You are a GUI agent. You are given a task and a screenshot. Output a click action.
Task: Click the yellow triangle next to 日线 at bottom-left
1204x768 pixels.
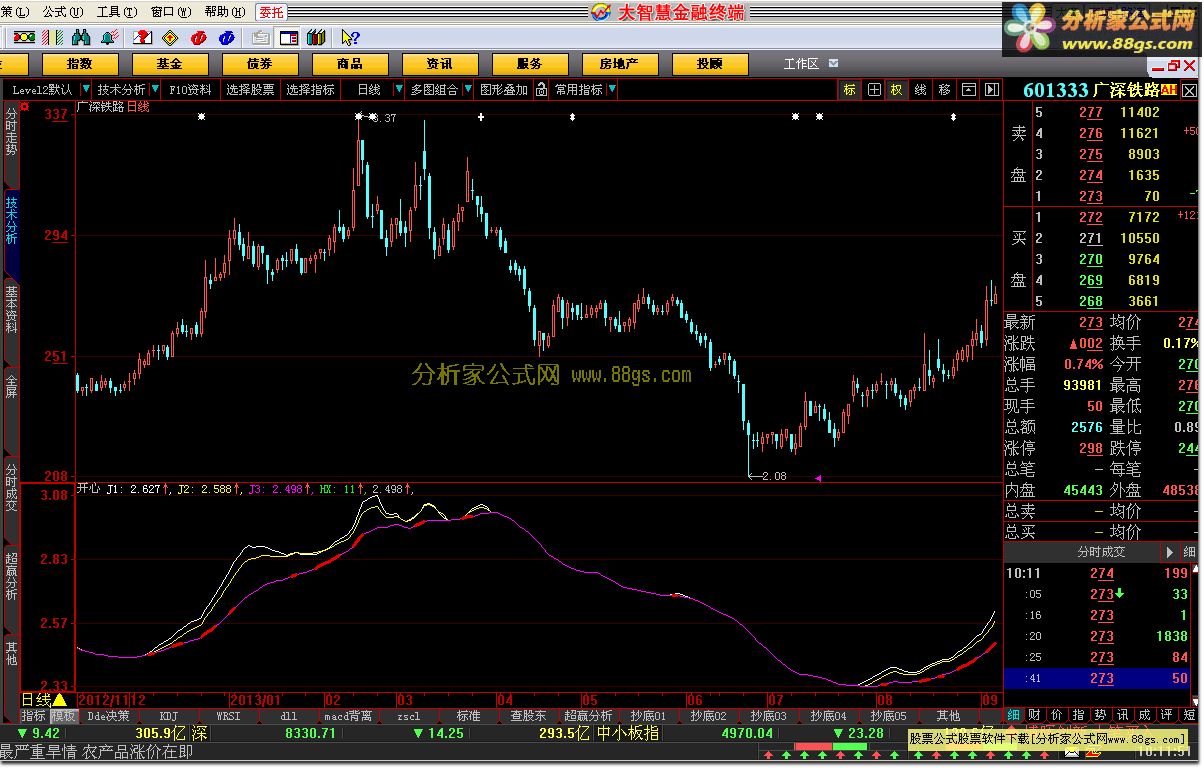[x=59, y=699]
